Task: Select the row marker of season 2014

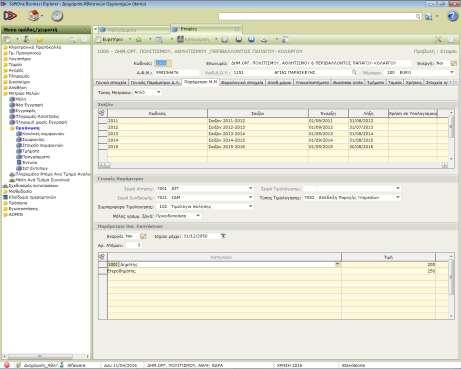Action: 103,140
